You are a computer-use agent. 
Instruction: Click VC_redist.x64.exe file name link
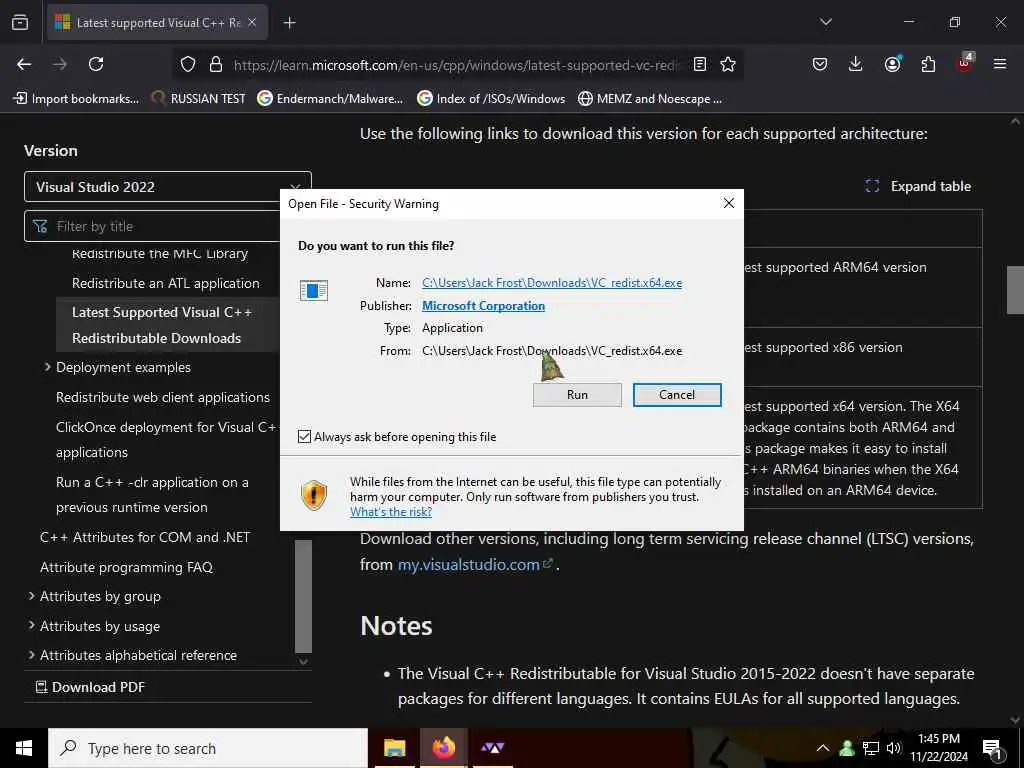pos(552,283)
